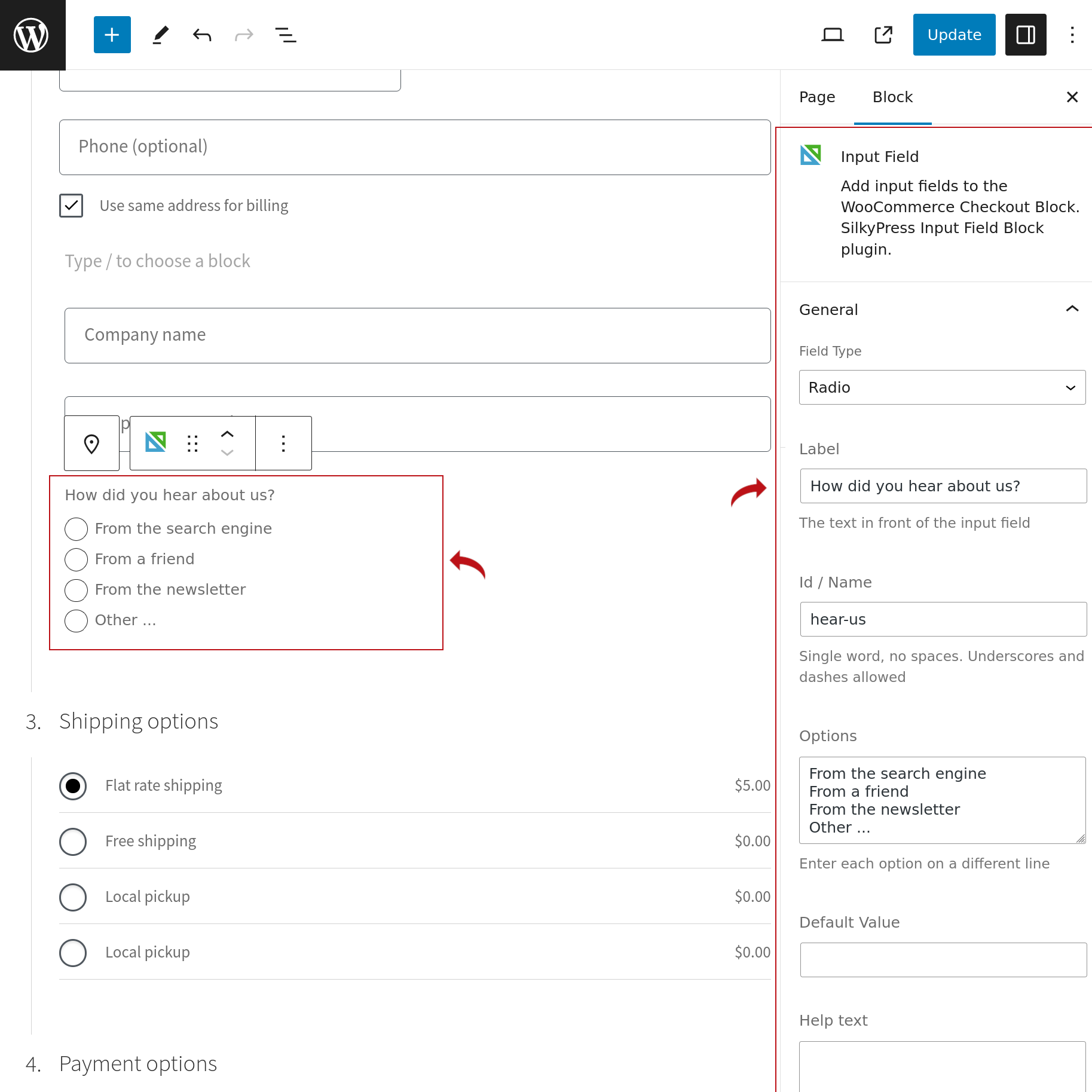
Task: Switch to the Page tab
Action: pyautogui.click(x=817, y=97)
